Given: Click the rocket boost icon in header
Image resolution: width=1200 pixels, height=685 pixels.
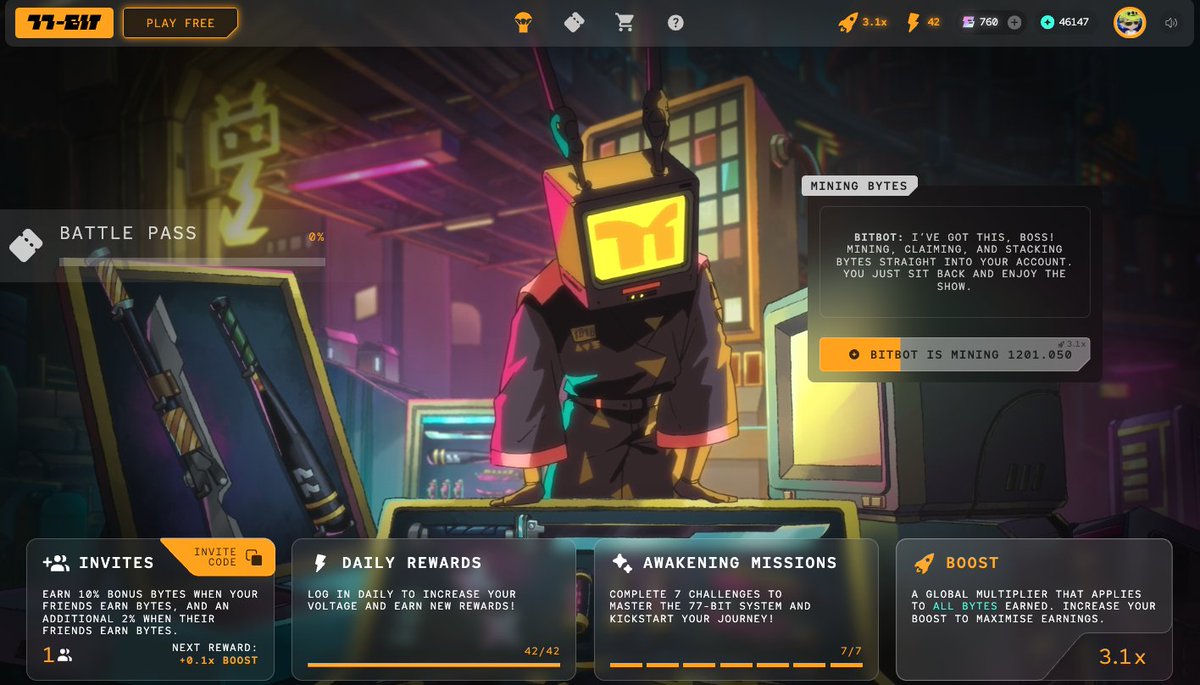Looking at the screenshot, I should (x=848, y=22).
